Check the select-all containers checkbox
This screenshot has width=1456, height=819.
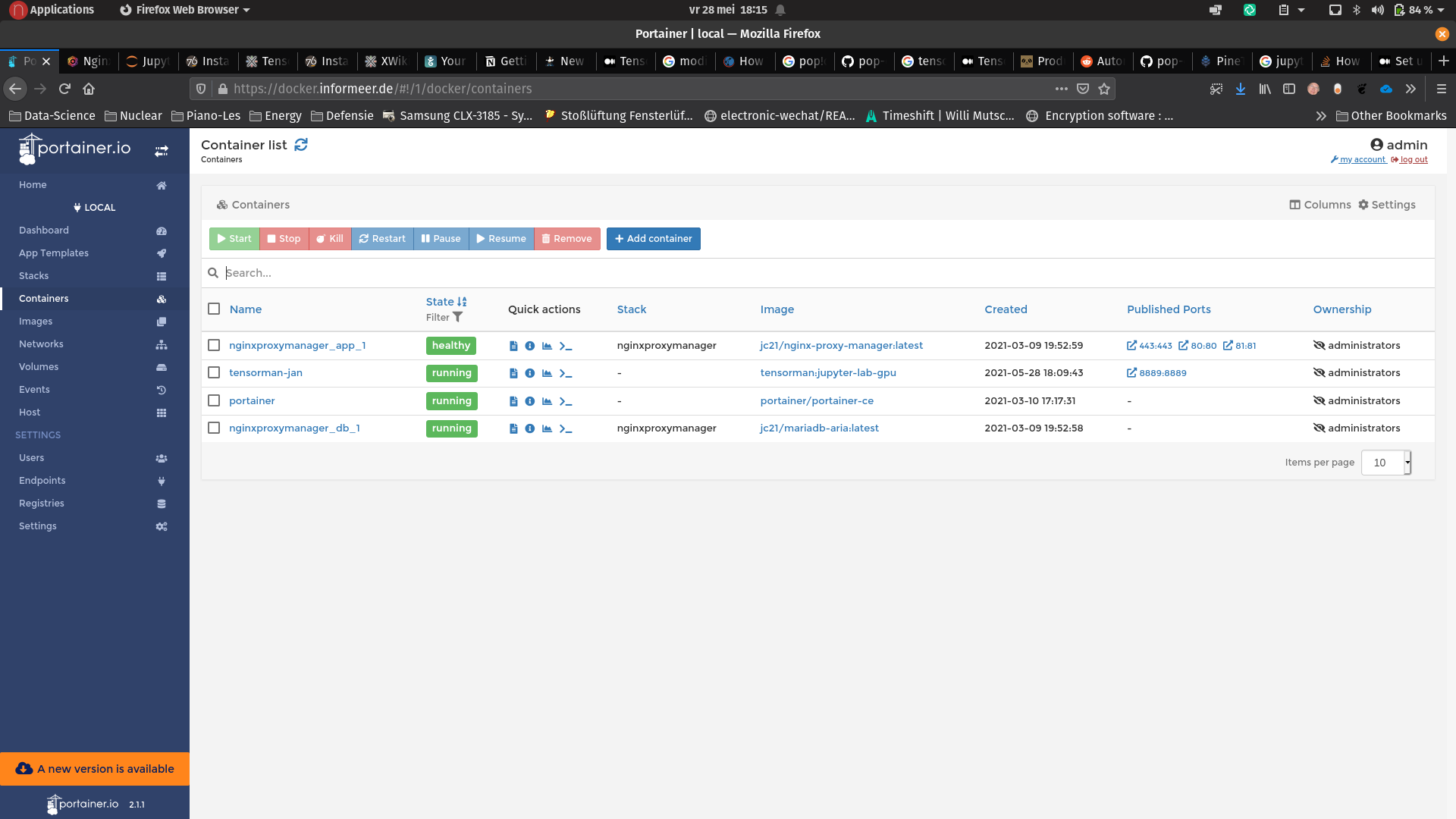click(214, 309)
